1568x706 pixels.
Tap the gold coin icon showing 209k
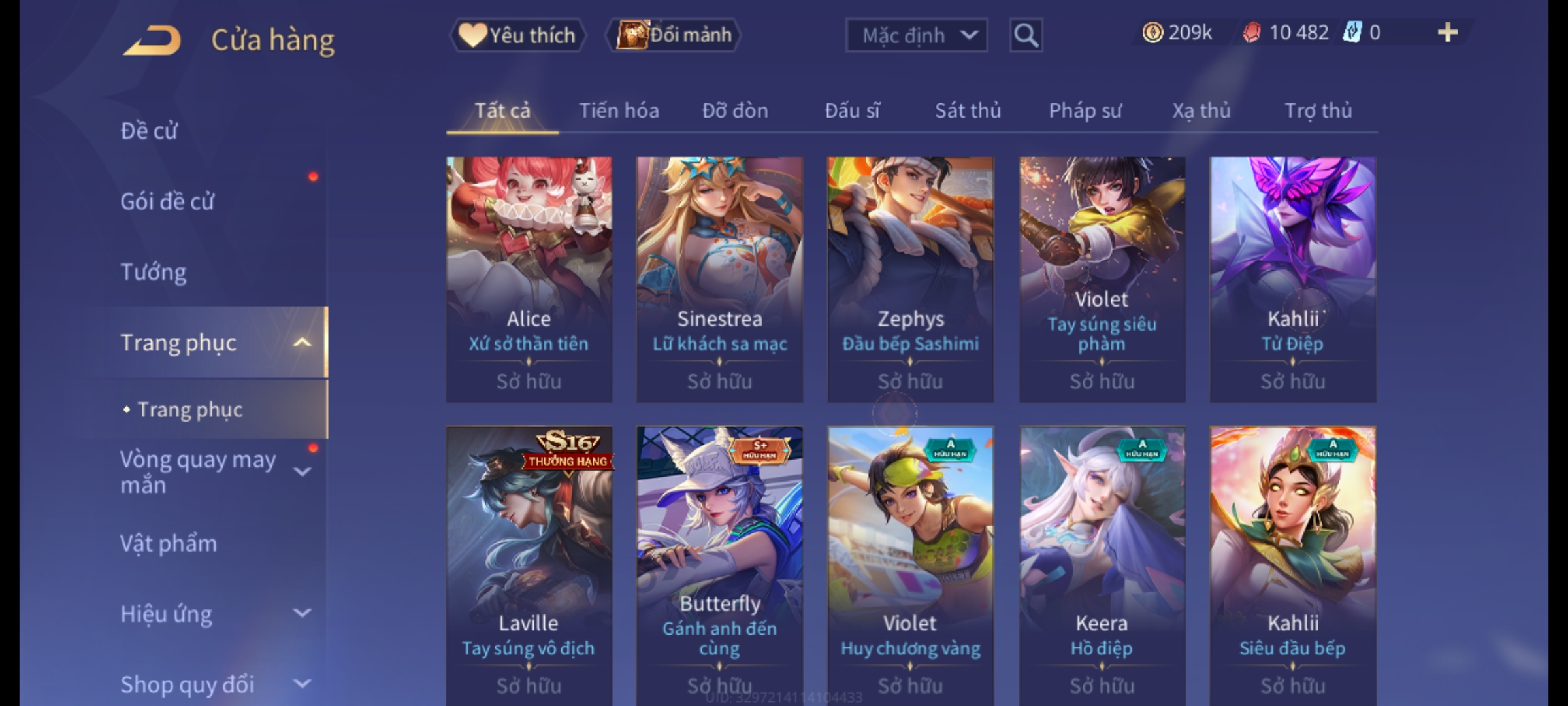tap(1152, 33)
